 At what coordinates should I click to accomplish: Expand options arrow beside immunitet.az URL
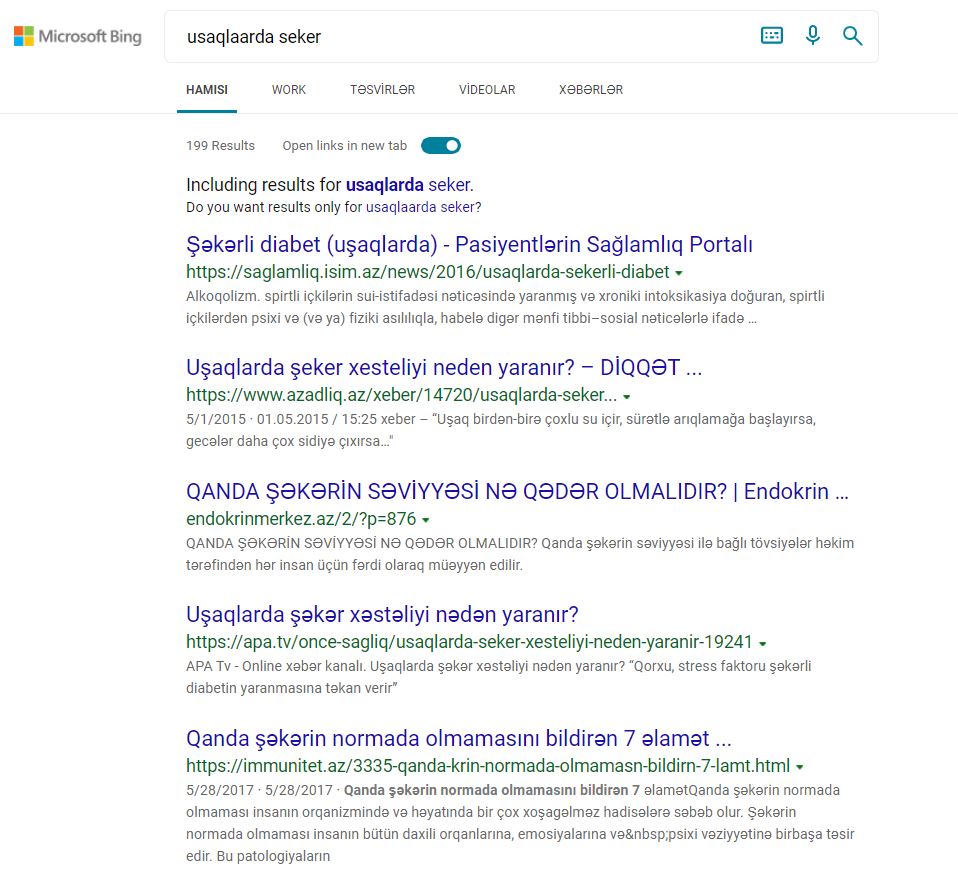click(x=799, y=766)
